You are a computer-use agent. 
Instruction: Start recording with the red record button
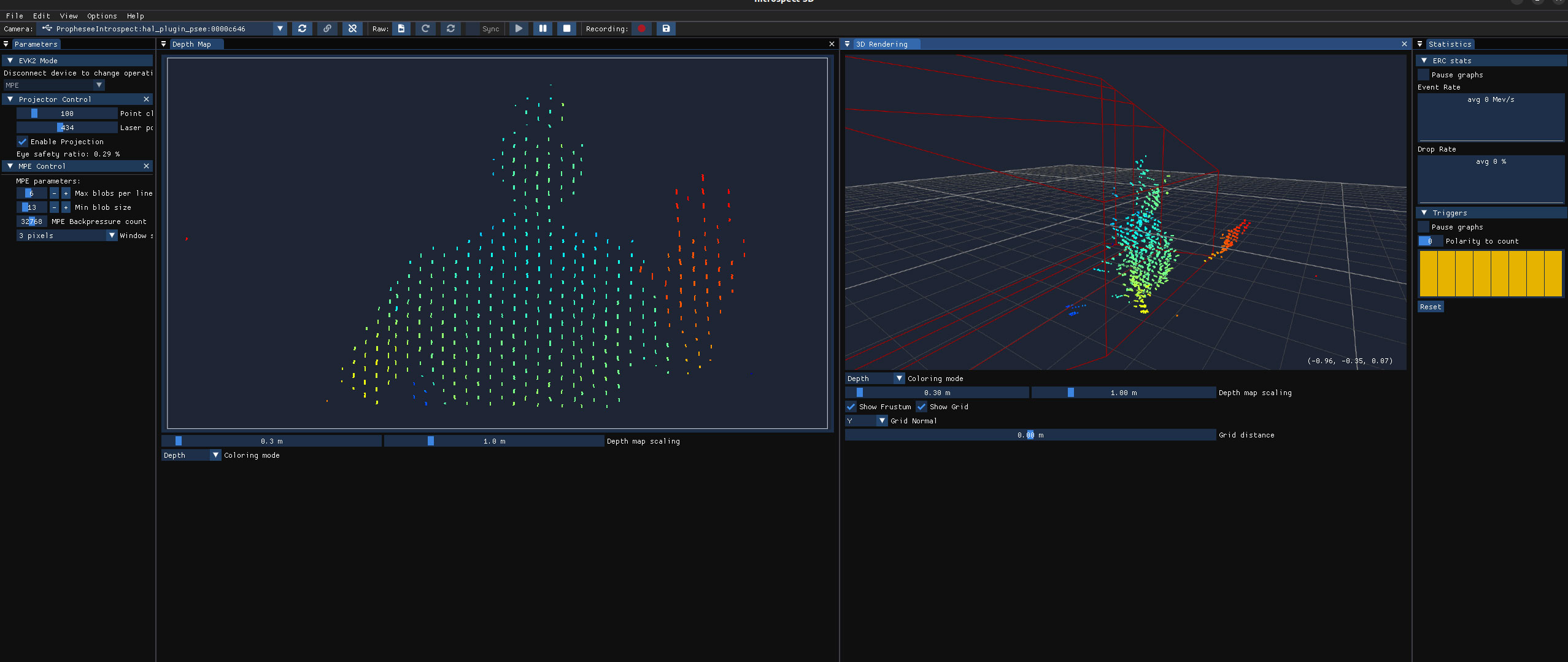[641, 28]
